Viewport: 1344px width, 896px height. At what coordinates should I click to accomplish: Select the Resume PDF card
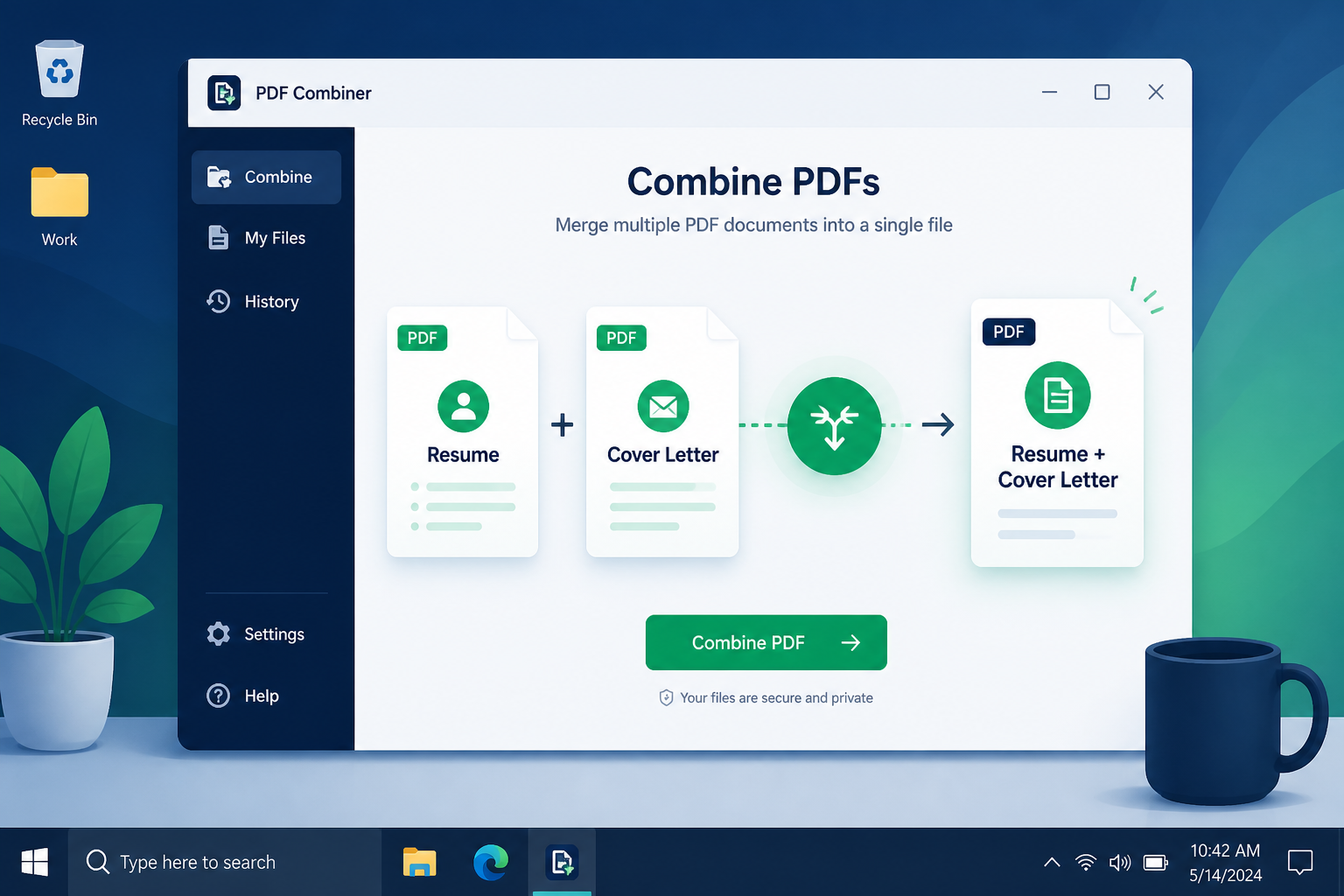(x=462, y=431)
